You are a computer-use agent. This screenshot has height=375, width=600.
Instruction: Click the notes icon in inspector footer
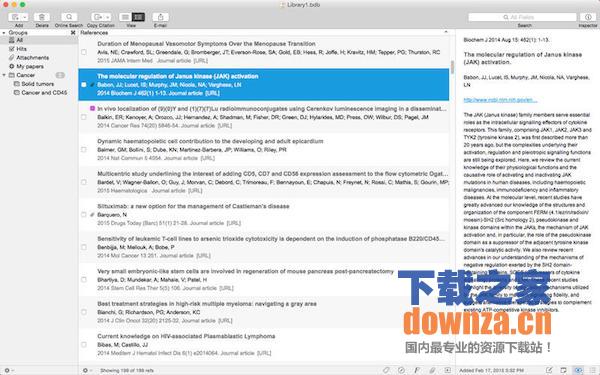pyautogui.click(x=563, y=370)
